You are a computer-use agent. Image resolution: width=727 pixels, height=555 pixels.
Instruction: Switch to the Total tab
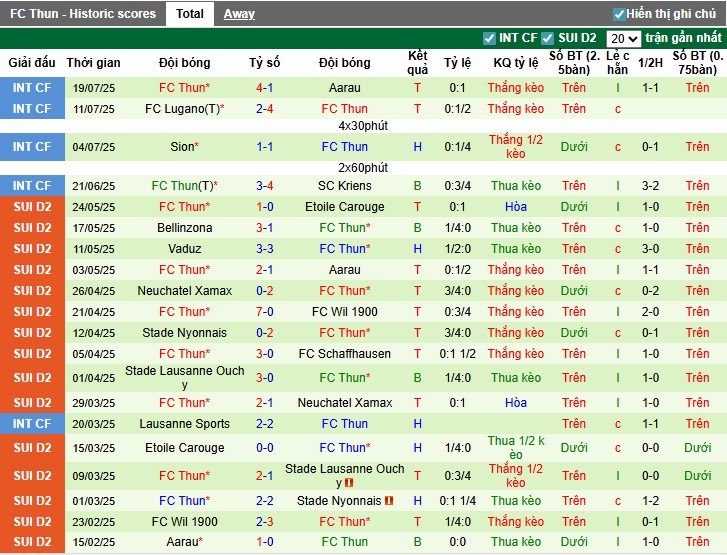point(190,14)
